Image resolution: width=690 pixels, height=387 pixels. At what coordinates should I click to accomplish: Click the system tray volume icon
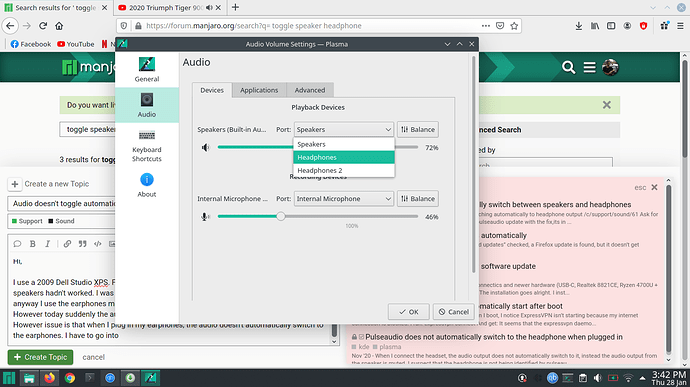click(x=598, y=378)
